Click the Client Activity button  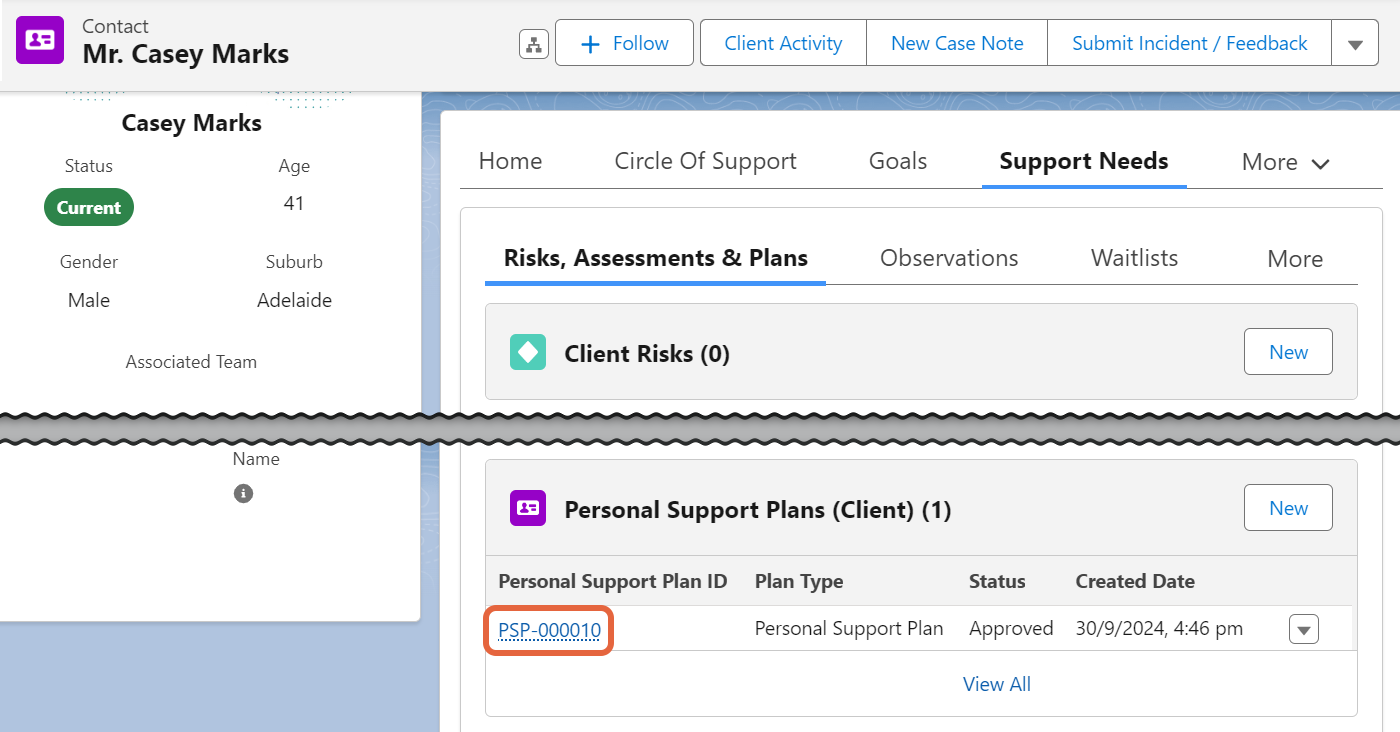coord(782,43)
